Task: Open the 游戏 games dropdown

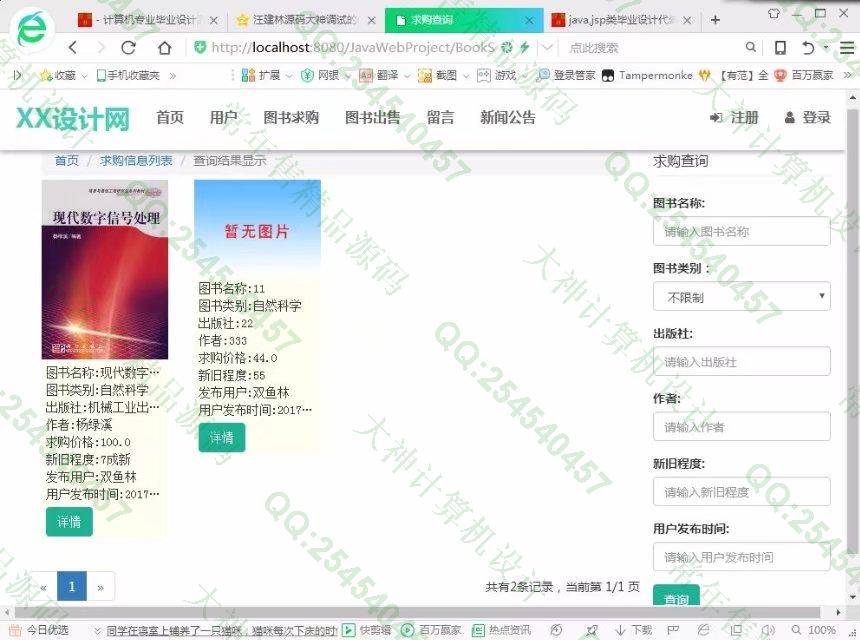Action: (x=497, y=75)
